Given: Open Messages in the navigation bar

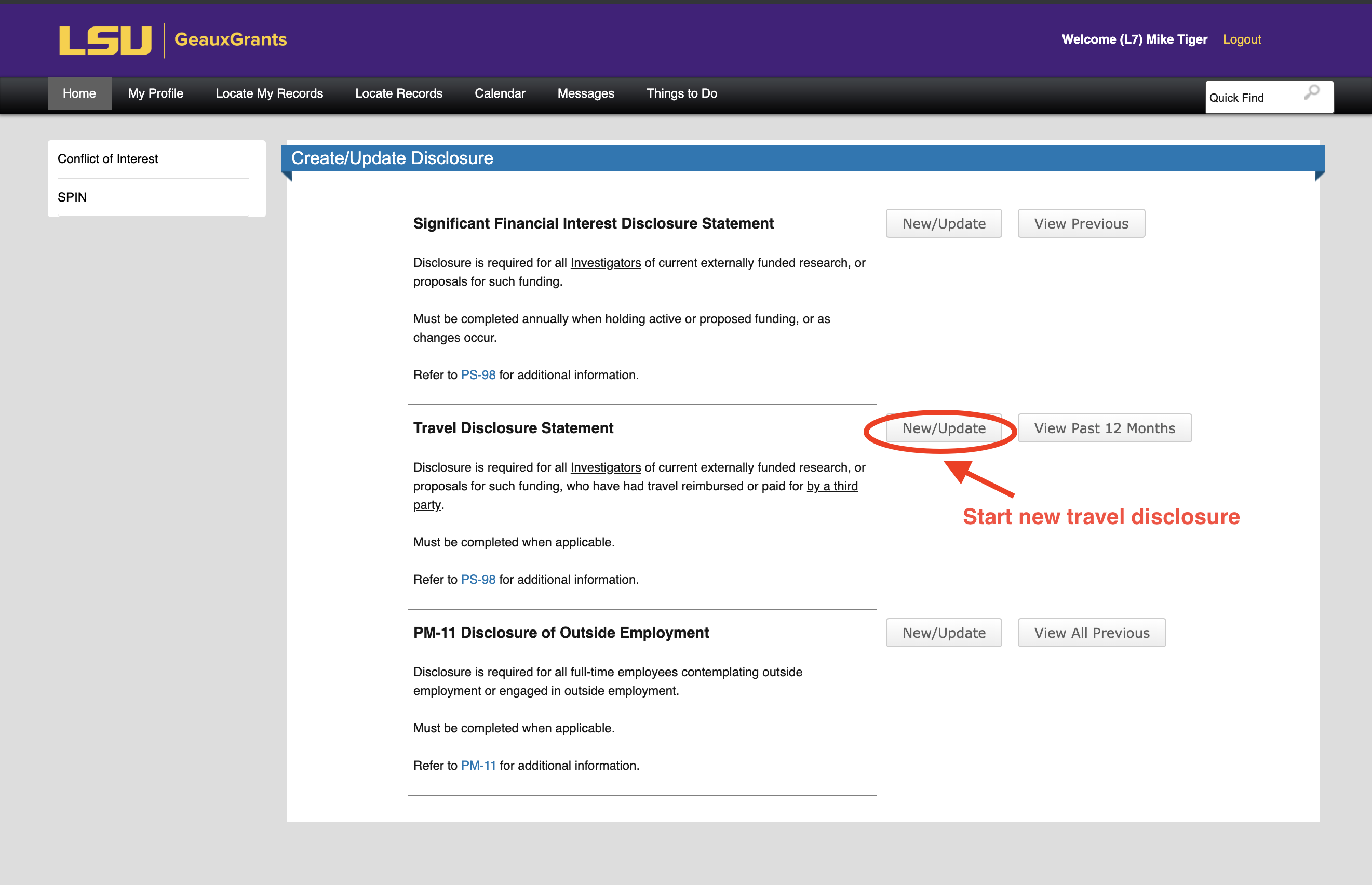Looking at the screenshot, I should point(585,93).
